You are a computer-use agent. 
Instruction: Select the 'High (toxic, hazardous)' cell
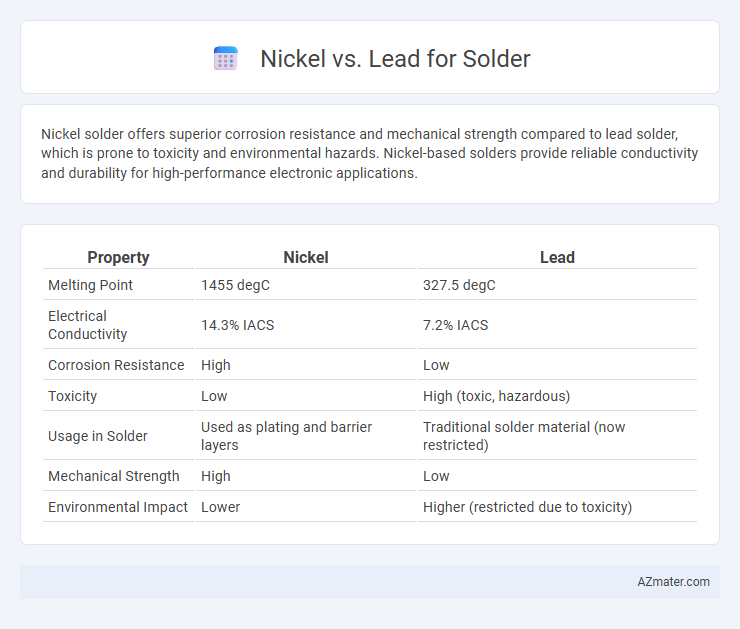point(496,396)
